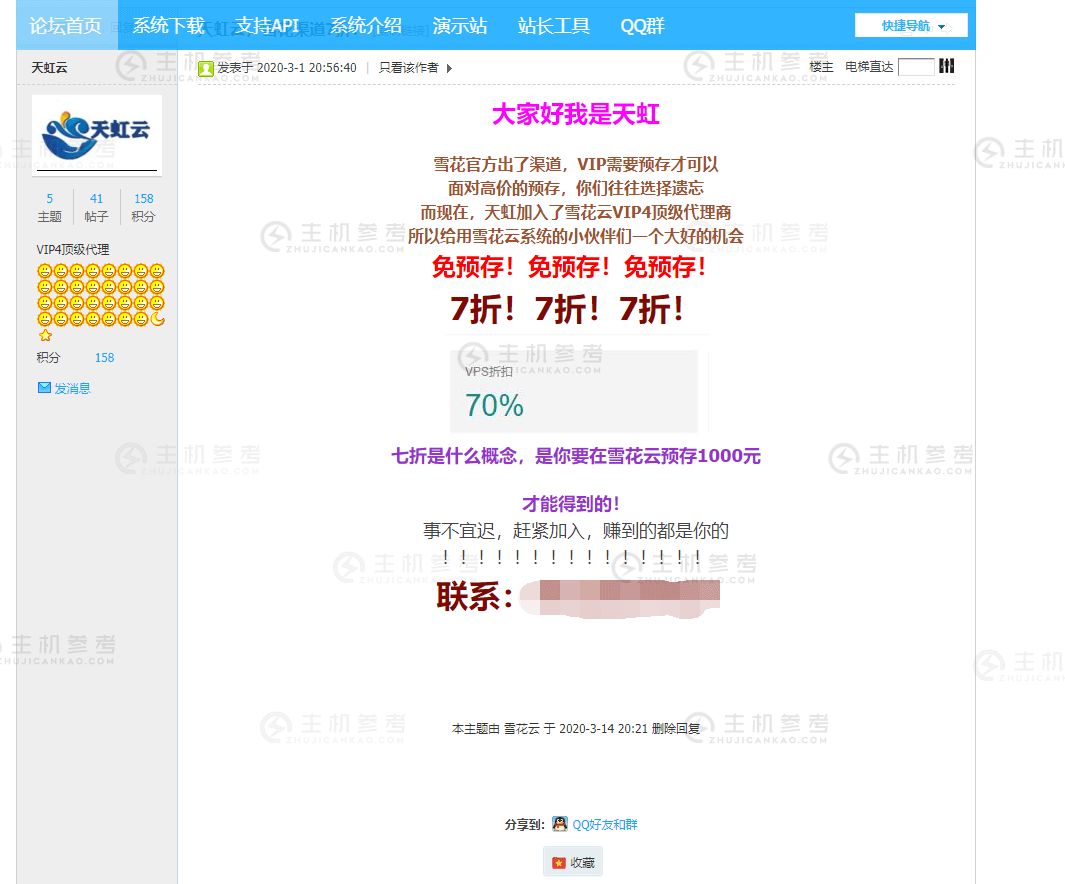
Task: Select the 雪花云 moderator name link
Action: click(x=522, y=729)
